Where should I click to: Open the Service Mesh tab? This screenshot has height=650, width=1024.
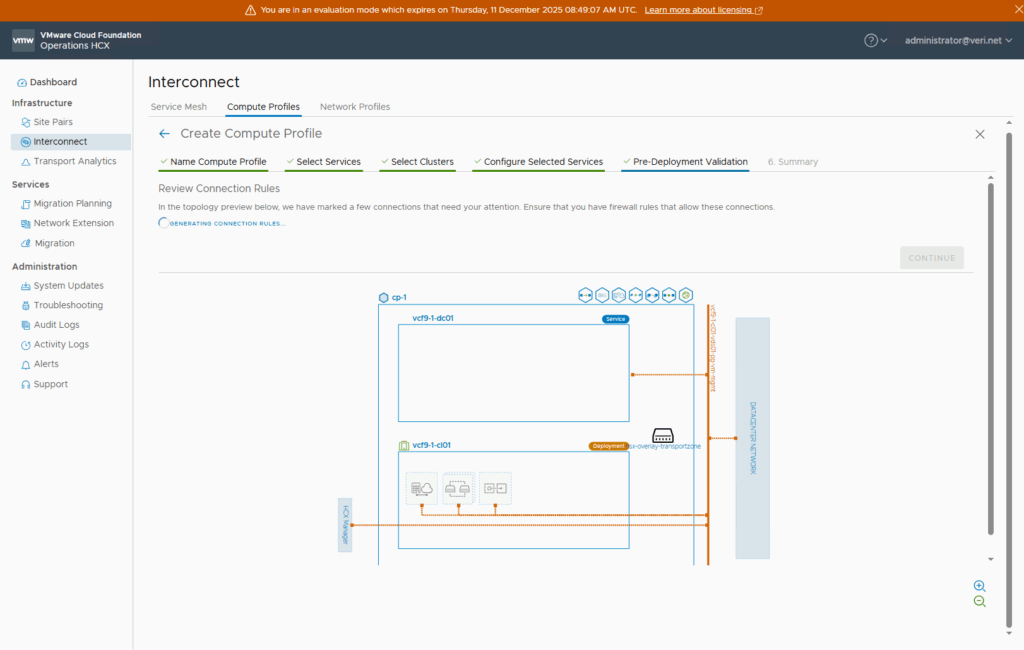click(178, 107)
